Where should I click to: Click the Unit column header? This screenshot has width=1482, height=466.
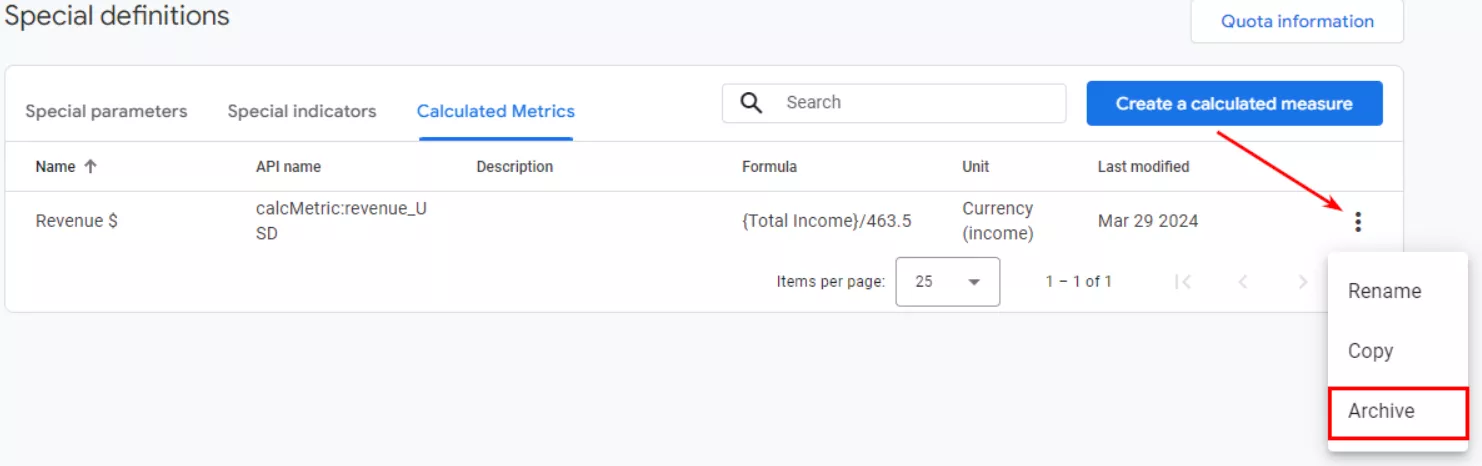tap(975, 167)
